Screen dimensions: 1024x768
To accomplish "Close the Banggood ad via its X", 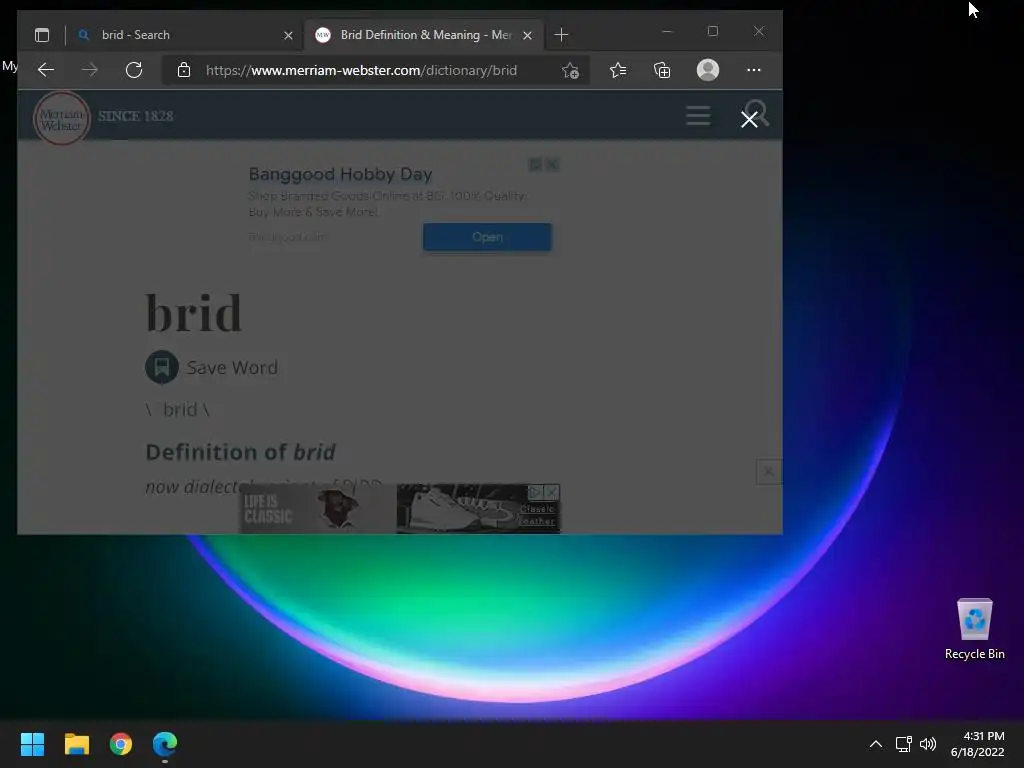I will point(552,165).
